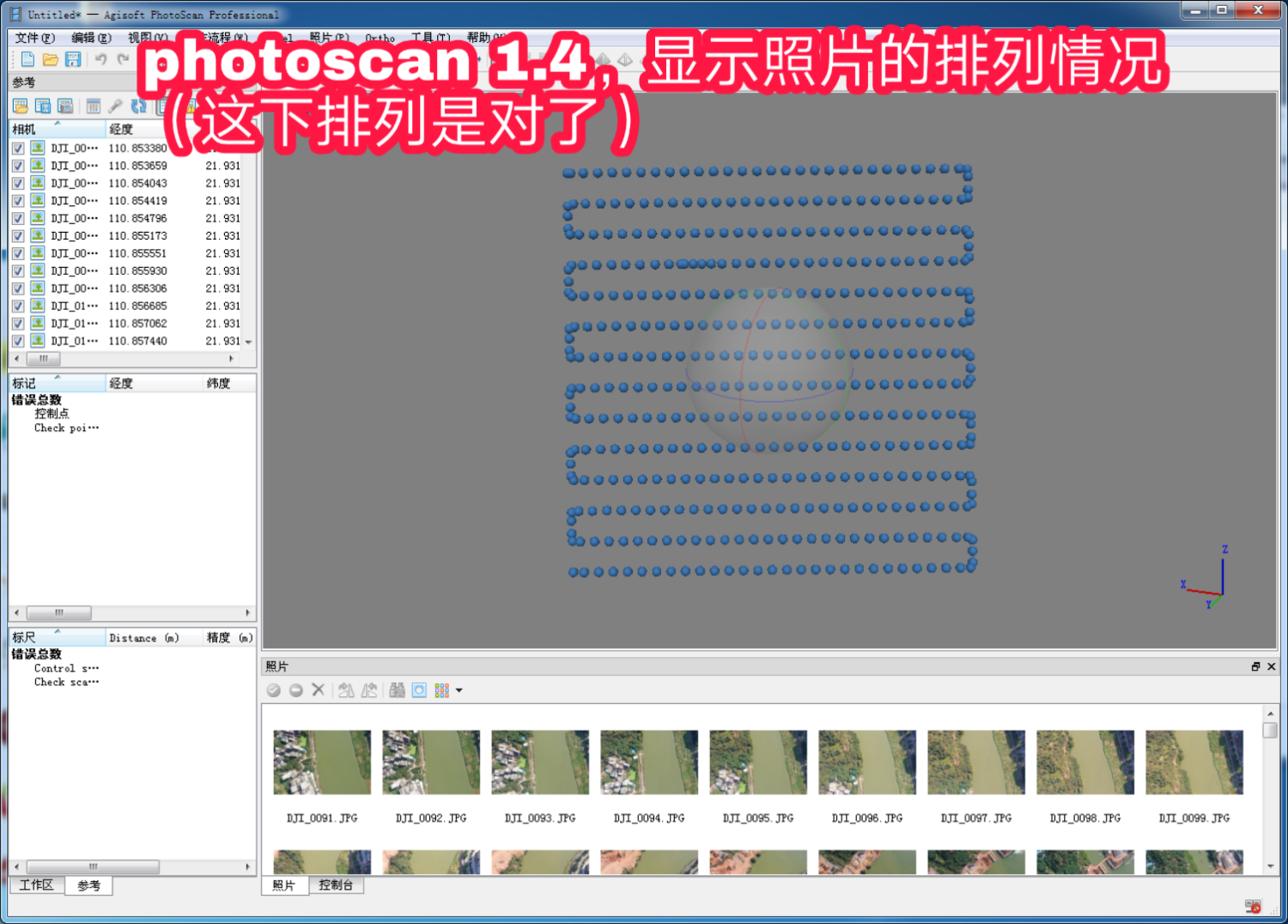
Task: Click the camera list horizontal scrollbar thumb
Action: (x=43, y=359)
